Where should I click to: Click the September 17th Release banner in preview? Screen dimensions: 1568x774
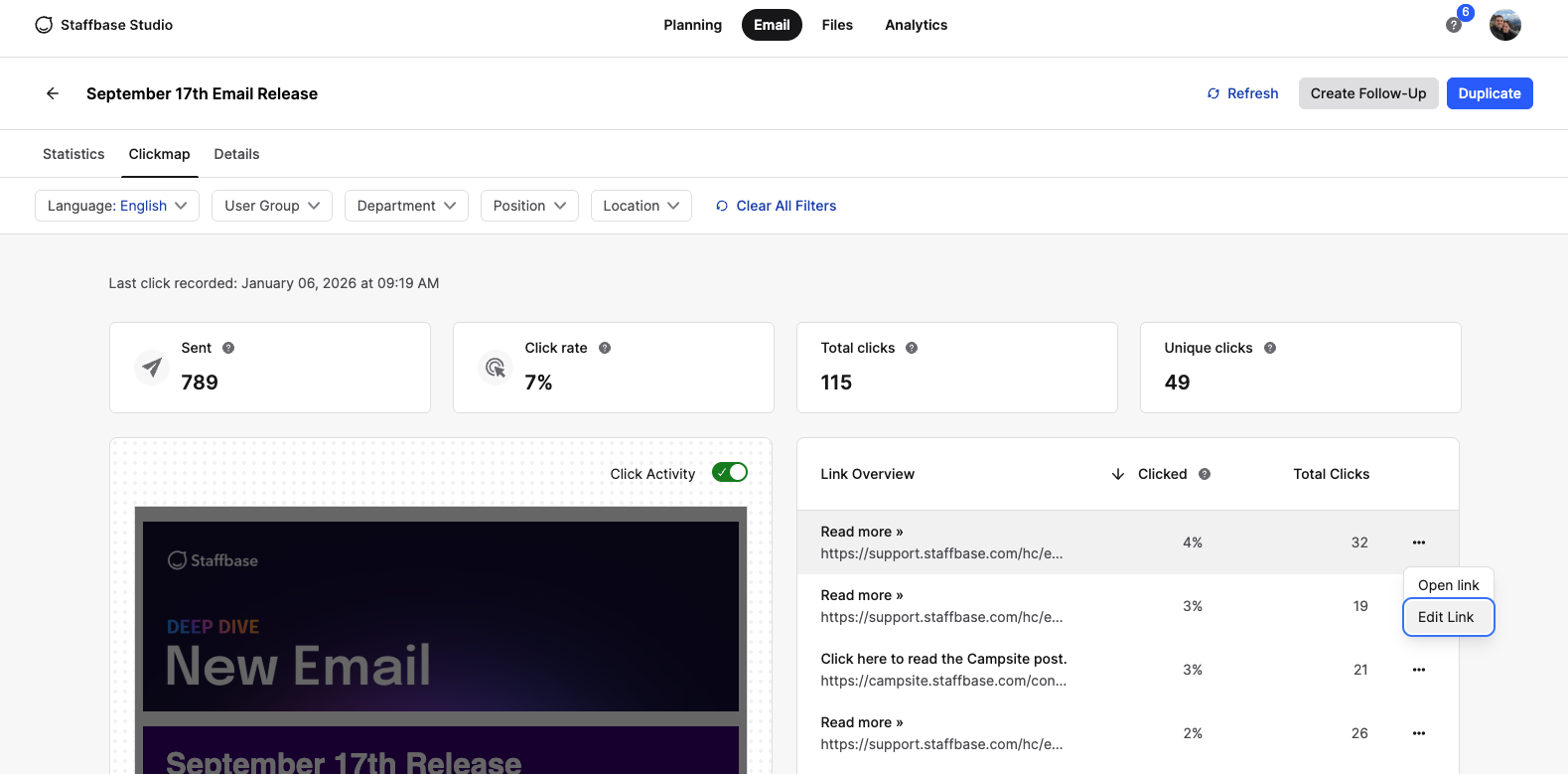coord(441,750)
